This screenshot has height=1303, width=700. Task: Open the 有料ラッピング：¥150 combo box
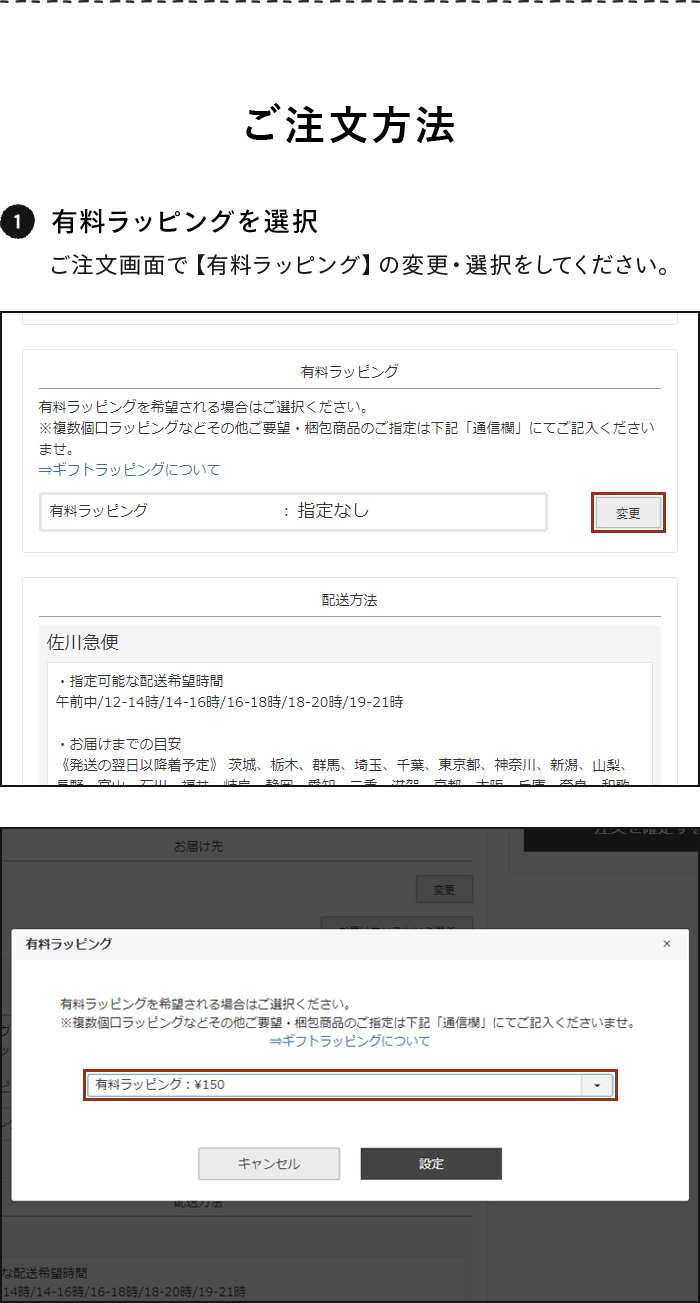[x=335, y=1085]
